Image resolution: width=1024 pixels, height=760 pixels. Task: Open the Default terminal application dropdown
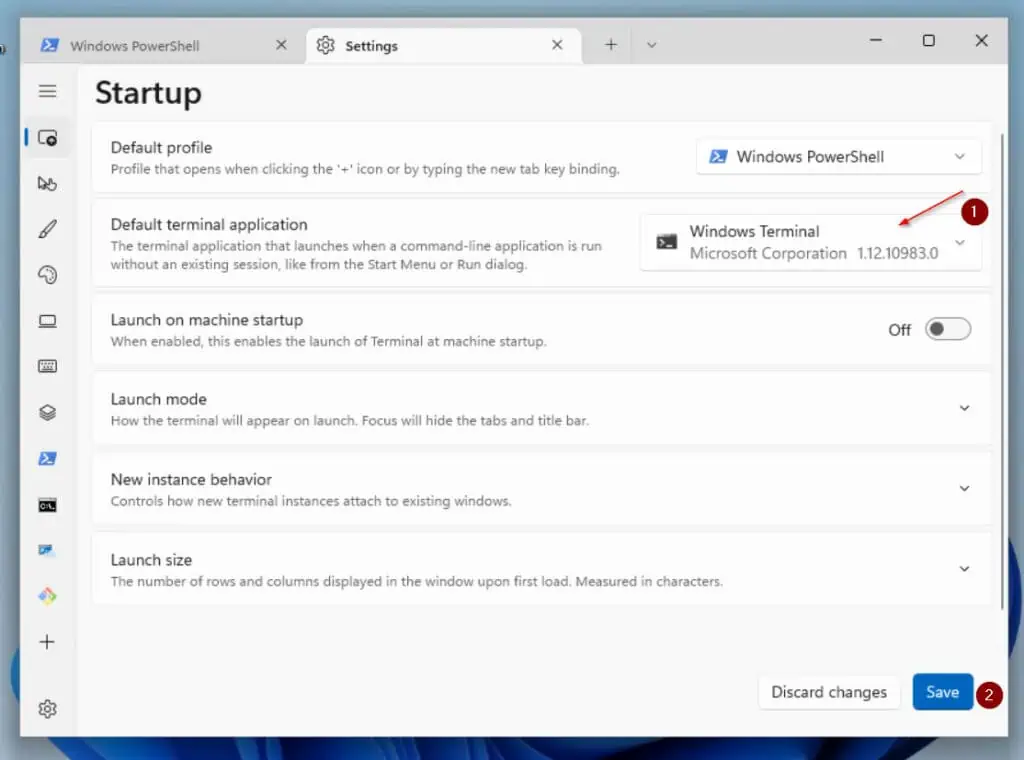click(x=810, y=242)
